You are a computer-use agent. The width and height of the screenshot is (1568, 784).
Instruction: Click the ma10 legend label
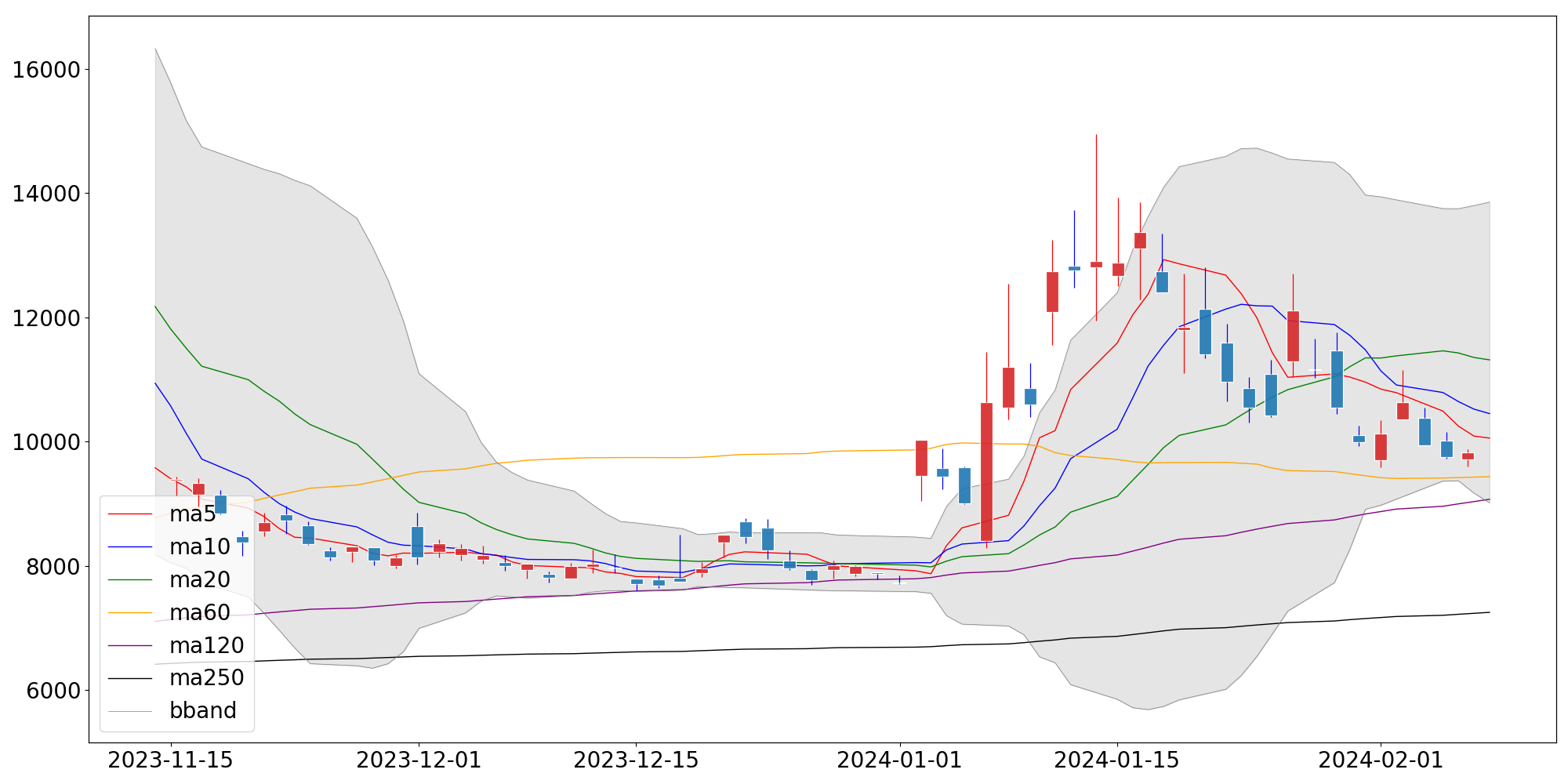200,547
